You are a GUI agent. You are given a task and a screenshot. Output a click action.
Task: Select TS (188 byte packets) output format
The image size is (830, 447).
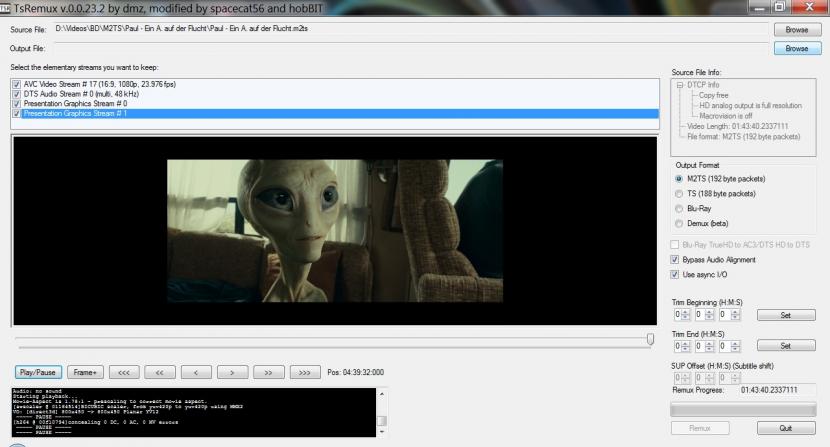click(x=680, y=194)
